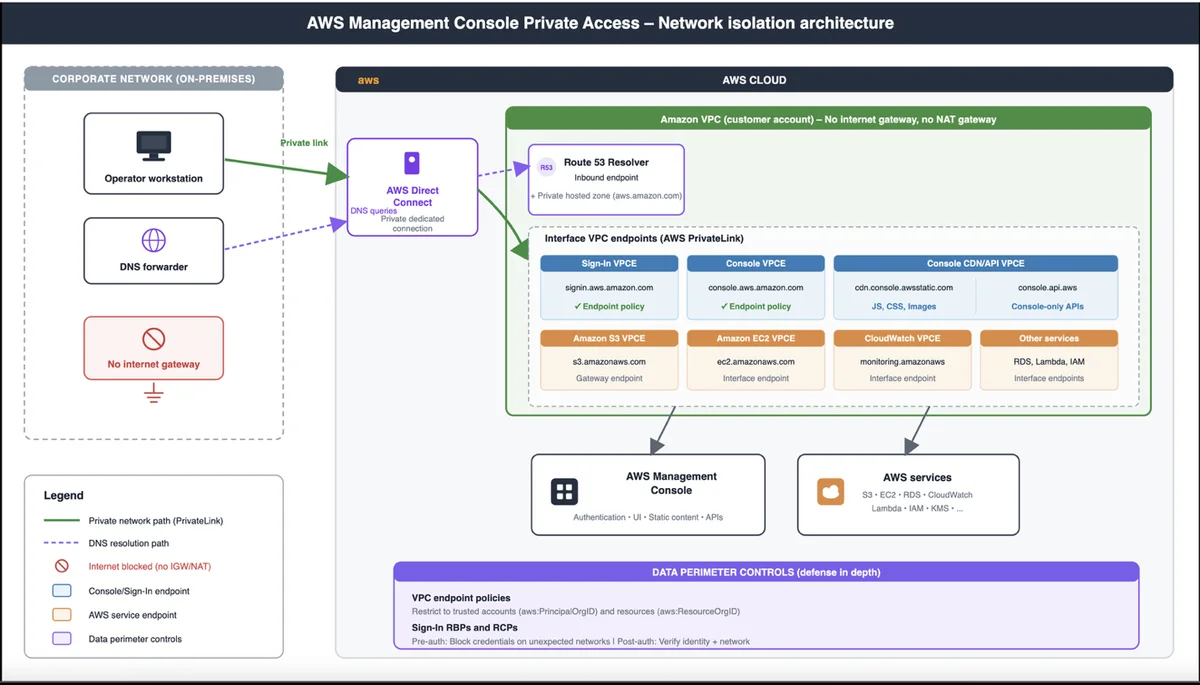1200x685 pixels.
Task: Select the Console CDN/API VPCE header
Action: [976, 263]
